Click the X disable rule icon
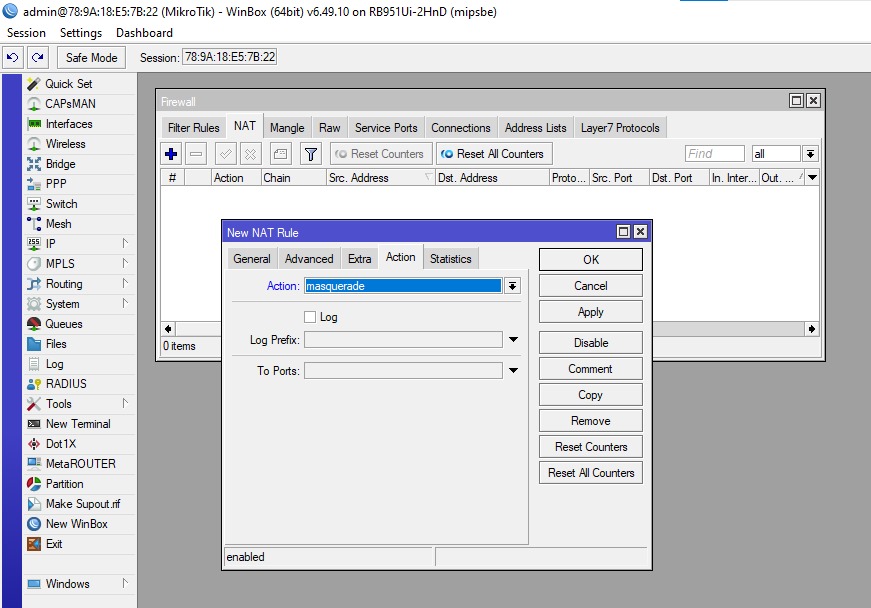This screenshot has height=608, width=871. pos(251,154)
